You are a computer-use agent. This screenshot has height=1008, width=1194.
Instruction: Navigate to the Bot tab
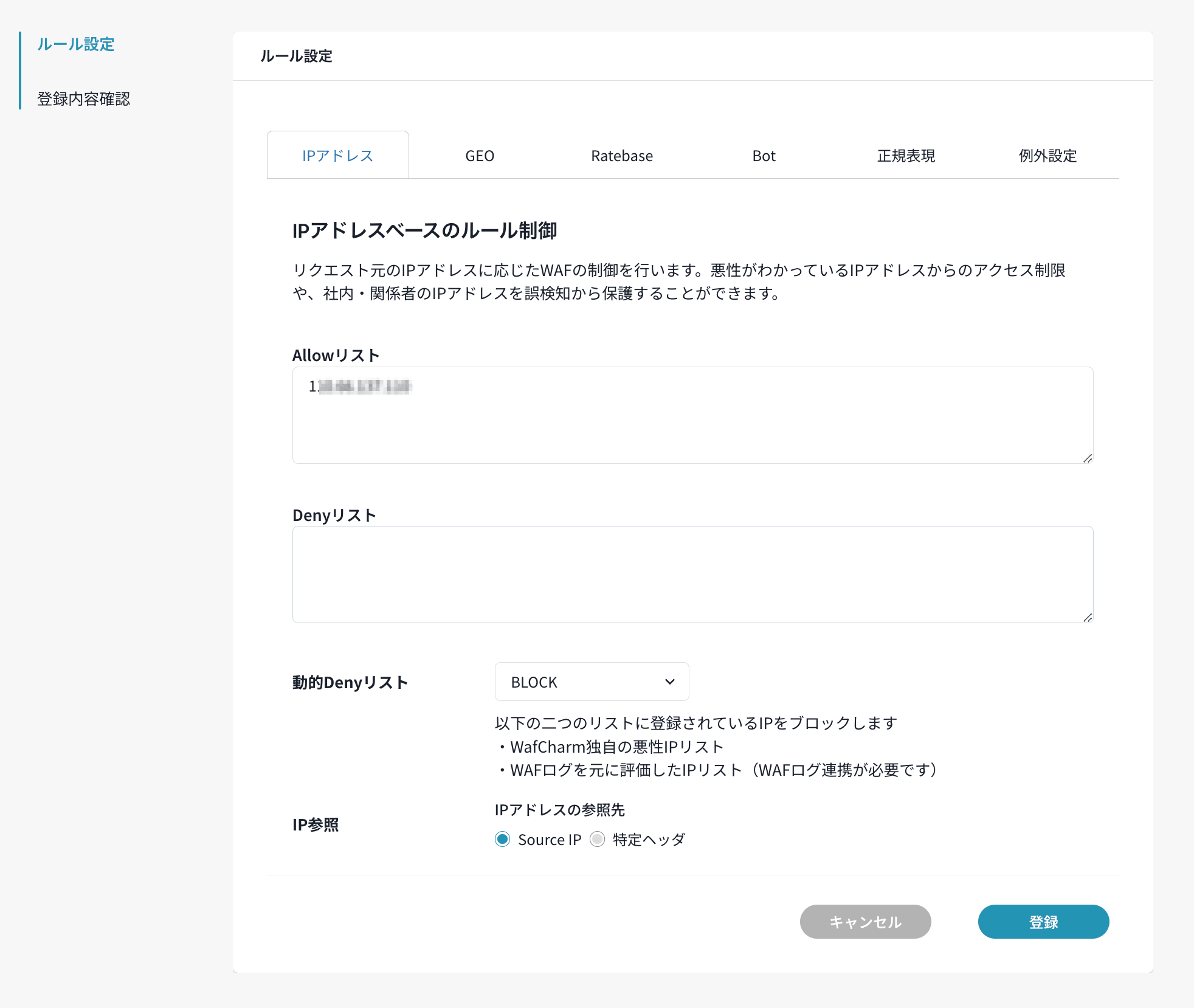point(764,155)
